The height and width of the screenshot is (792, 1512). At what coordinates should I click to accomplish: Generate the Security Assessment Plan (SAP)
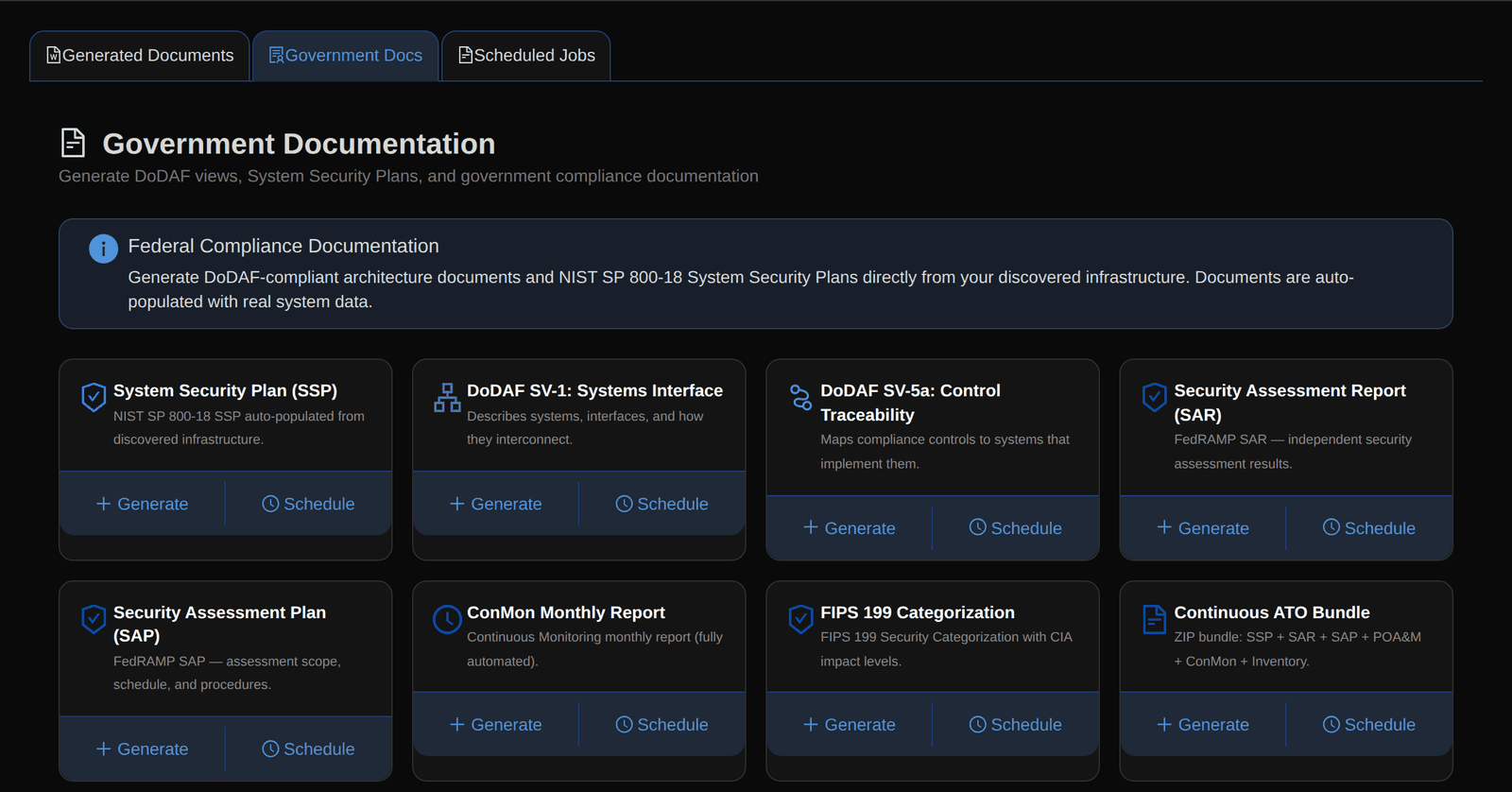pyautogui.click(x=143, y=749)
